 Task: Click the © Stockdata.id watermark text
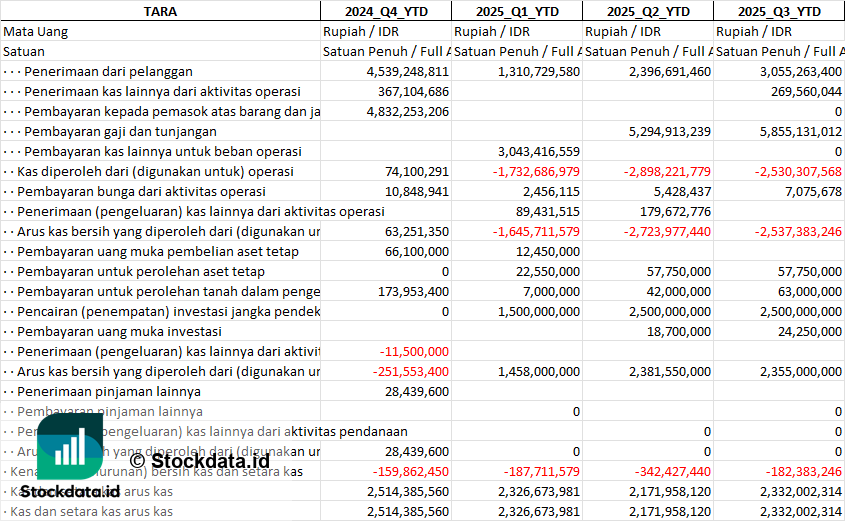click(x=199, y=461)
